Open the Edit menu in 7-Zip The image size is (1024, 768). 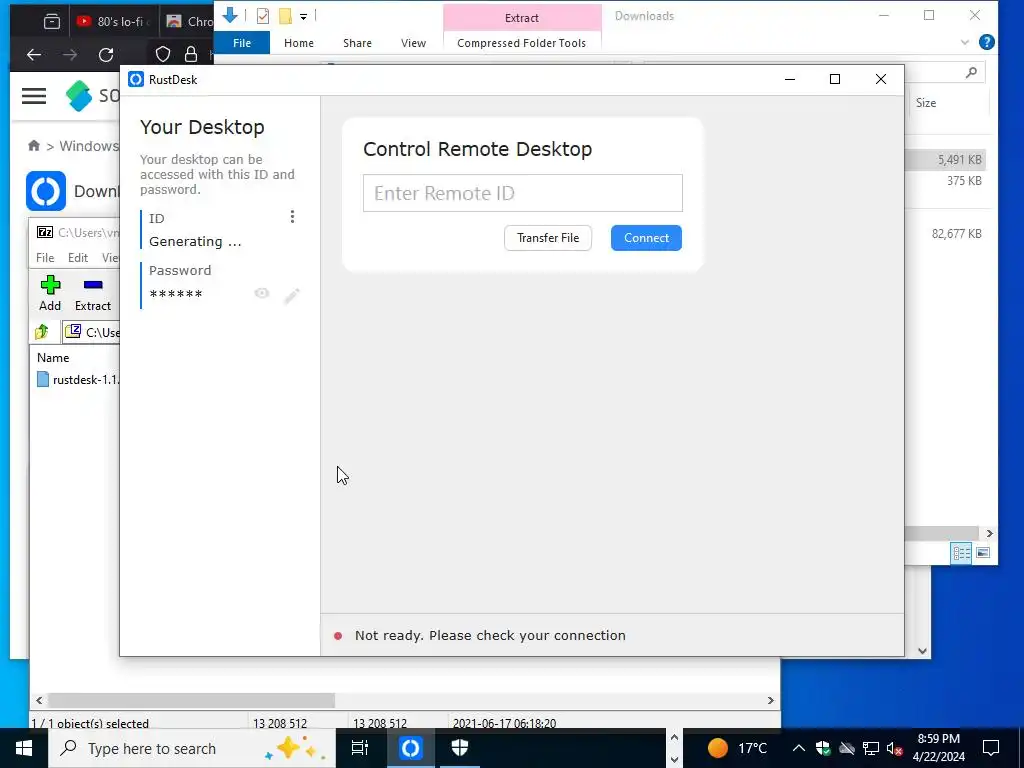(x=78, y=258)
